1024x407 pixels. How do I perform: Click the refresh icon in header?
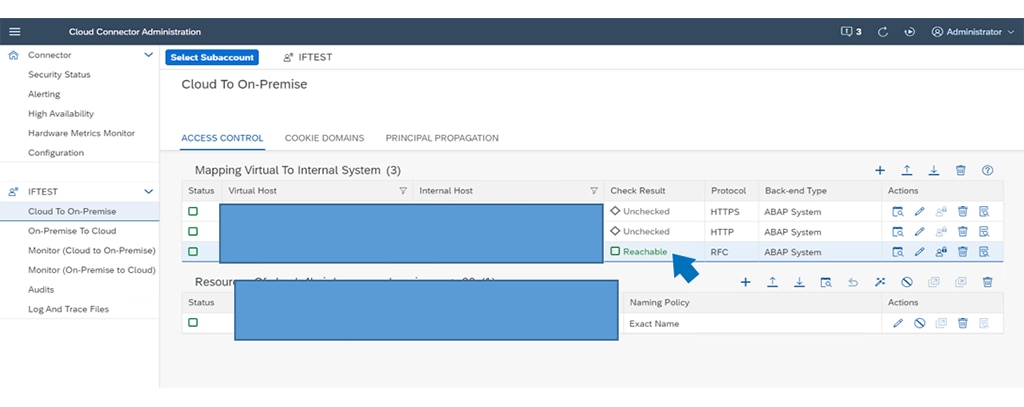pos(883,32)
